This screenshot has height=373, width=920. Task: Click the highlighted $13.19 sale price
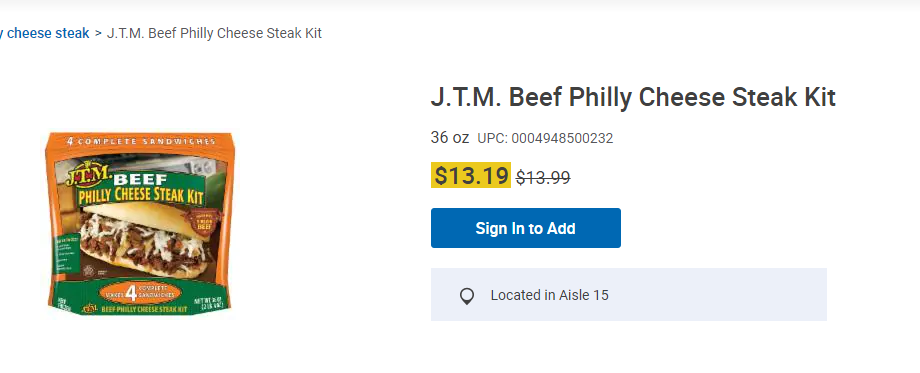coord(471,175)
